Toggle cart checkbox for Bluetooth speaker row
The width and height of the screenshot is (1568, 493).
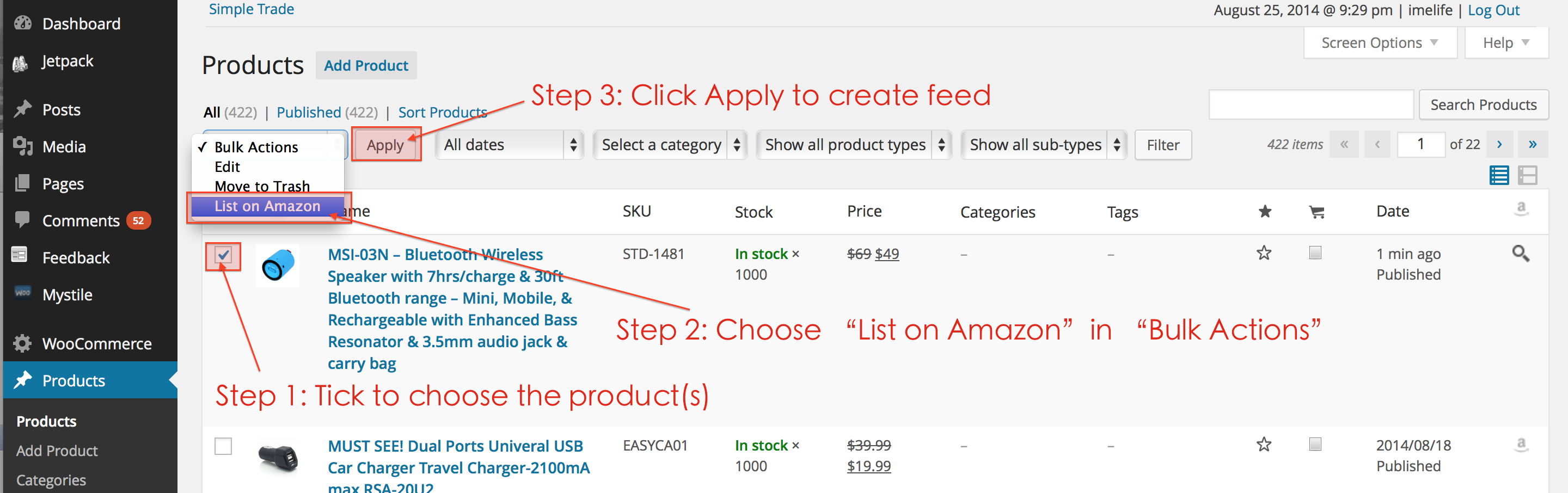click(x=1315, y=252)
